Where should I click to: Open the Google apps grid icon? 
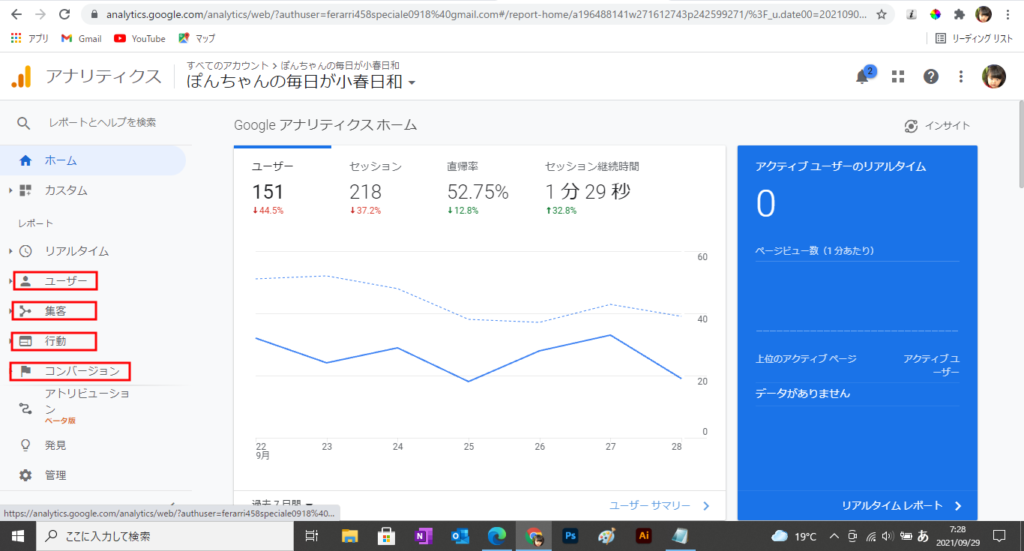[898, 76]
